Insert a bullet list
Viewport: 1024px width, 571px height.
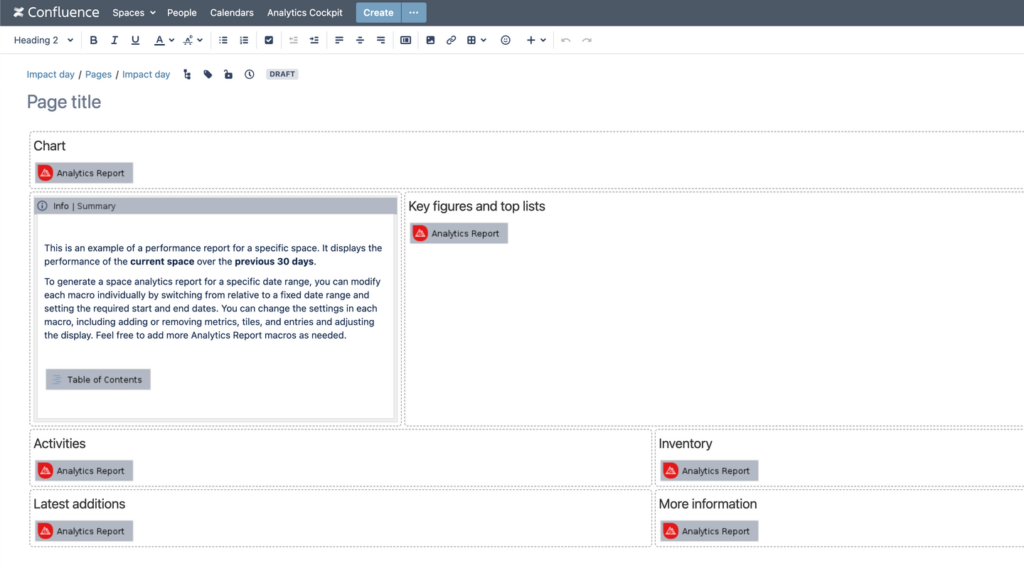223,40
